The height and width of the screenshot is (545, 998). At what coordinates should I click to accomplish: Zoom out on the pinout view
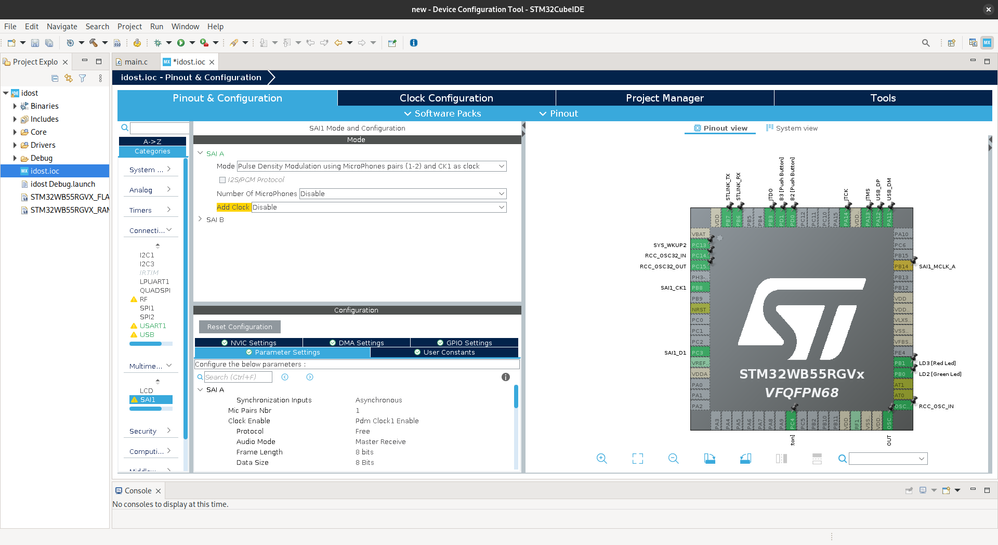(x=673, y=458)
